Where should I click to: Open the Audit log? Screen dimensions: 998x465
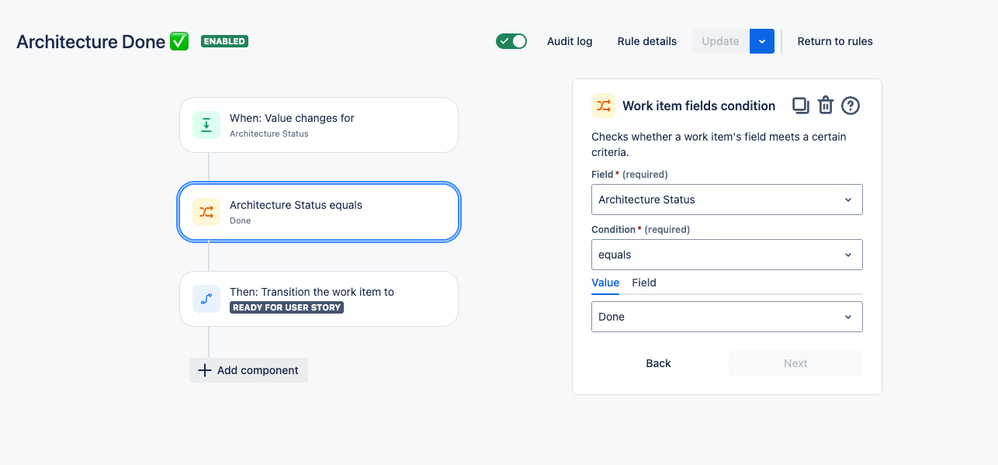point(570,41)
